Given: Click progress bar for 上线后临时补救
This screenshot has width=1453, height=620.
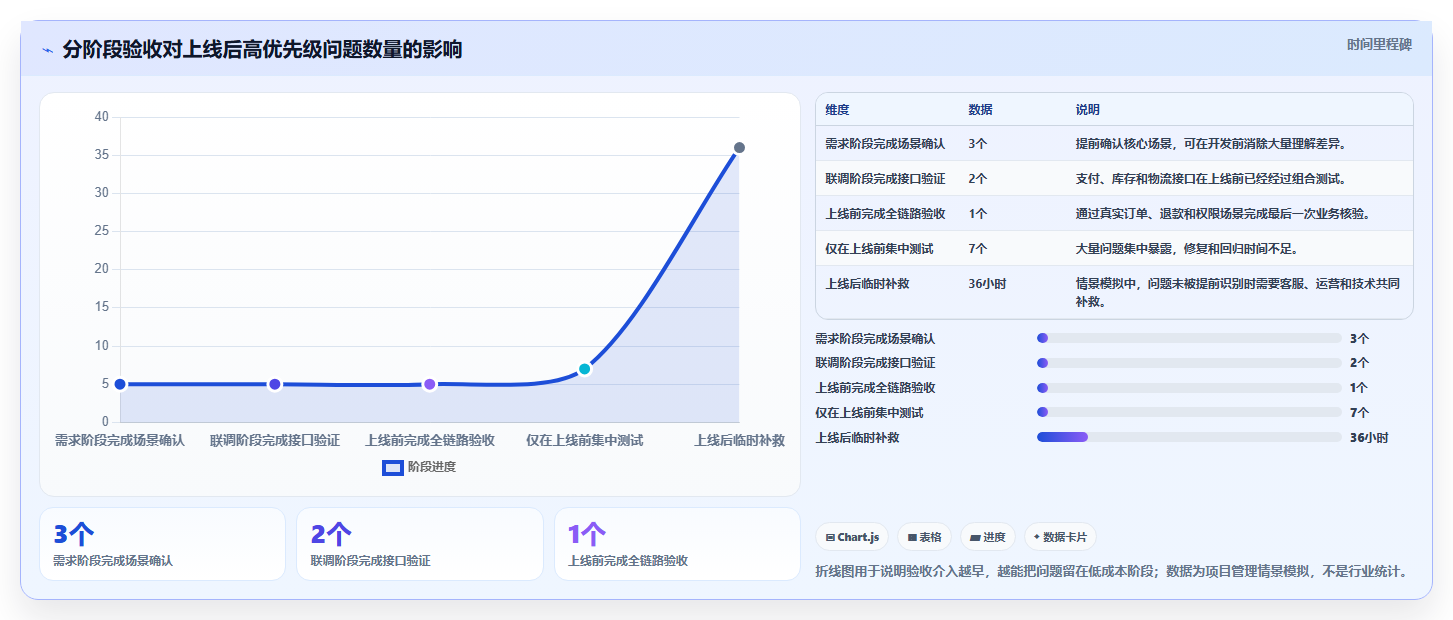Looking at the screenshot, I should [1189, 437].
